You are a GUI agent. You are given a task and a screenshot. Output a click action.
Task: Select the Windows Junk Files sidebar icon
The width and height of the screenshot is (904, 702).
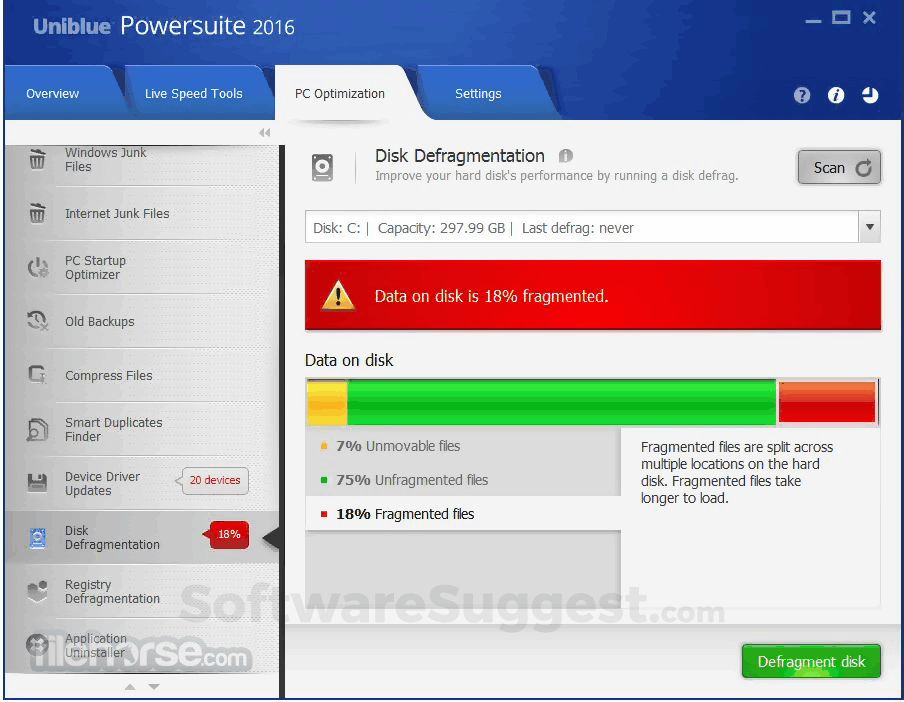37,160
